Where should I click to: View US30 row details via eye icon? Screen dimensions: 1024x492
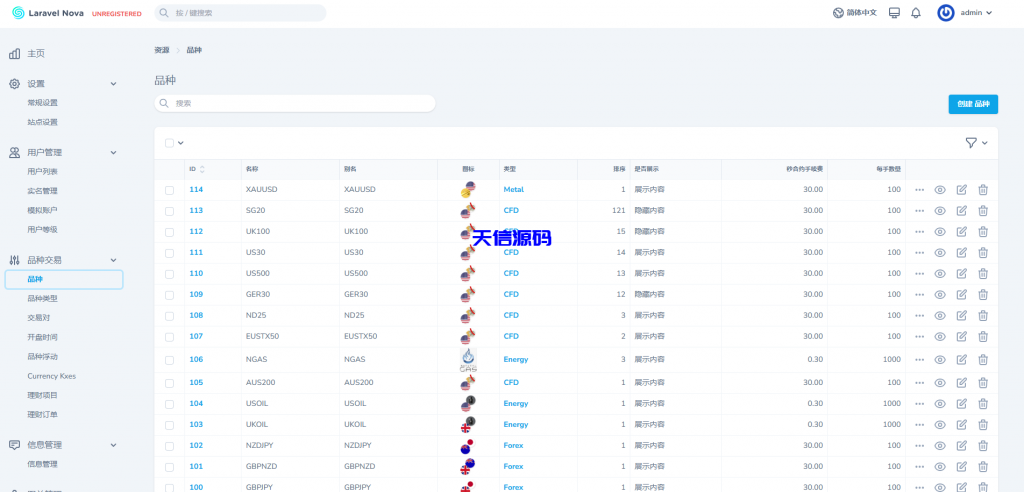(940, 252)
